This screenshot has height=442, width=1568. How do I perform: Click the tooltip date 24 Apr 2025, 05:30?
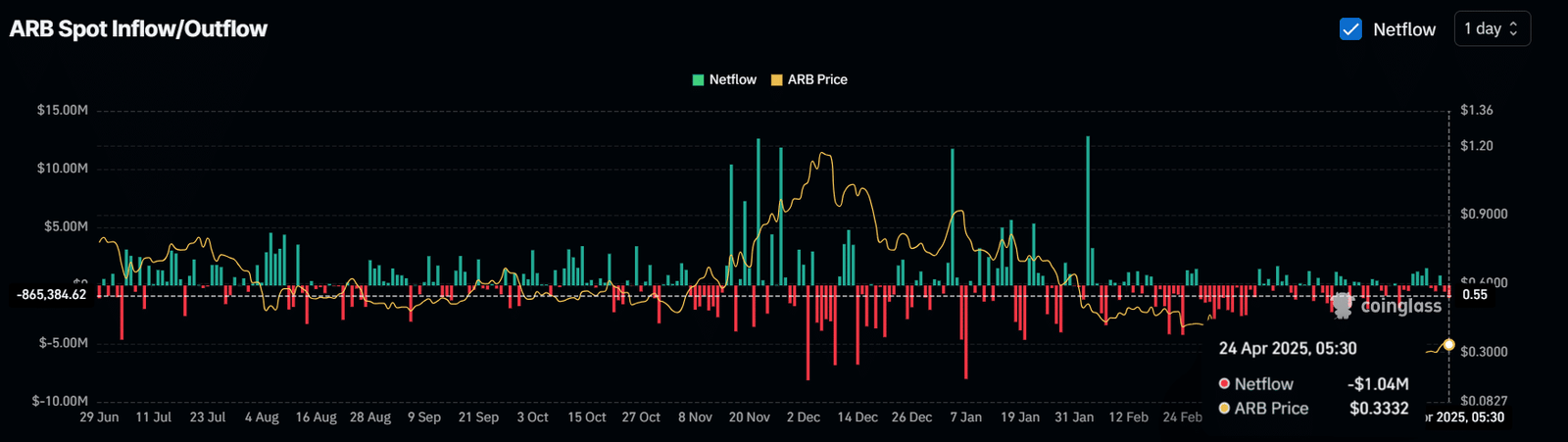click(x=1288, y=349)
